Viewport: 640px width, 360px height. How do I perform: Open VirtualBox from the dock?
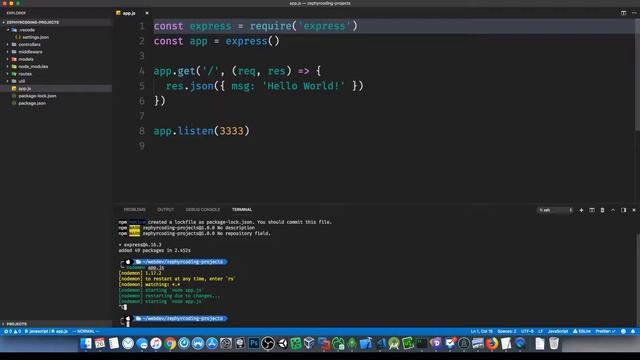[309, 344]
